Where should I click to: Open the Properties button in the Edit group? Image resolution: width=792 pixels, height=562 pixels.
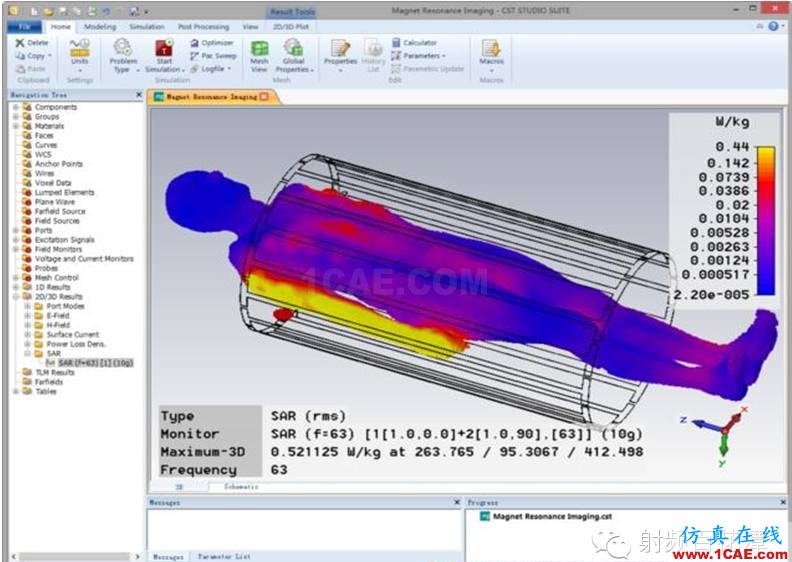(x=340, y=55)
